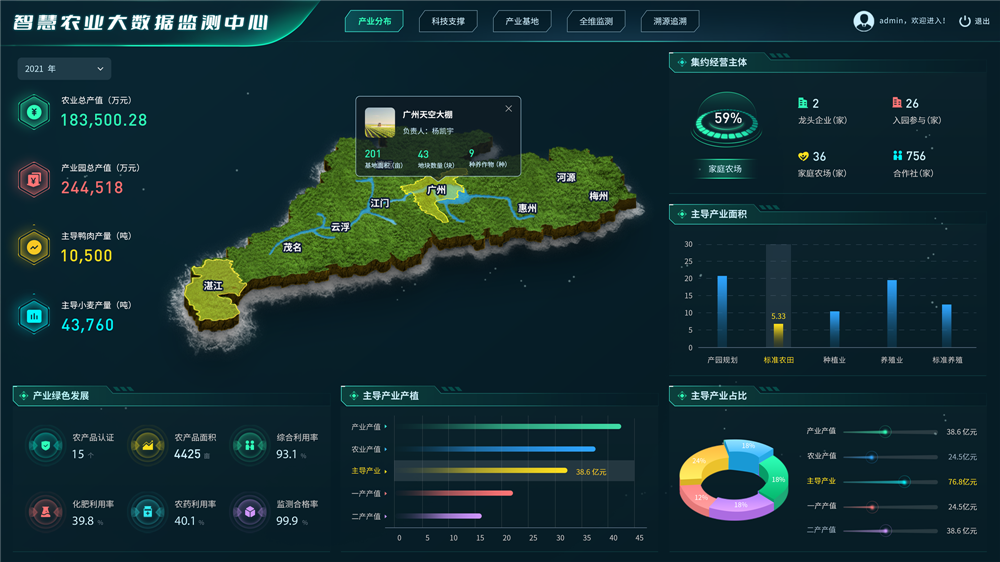Image resolution: width=1000 pixels, height=562 pixels.
Task: Click the red 产业园总产值 hexagon icon
Action: pos(34,180)
